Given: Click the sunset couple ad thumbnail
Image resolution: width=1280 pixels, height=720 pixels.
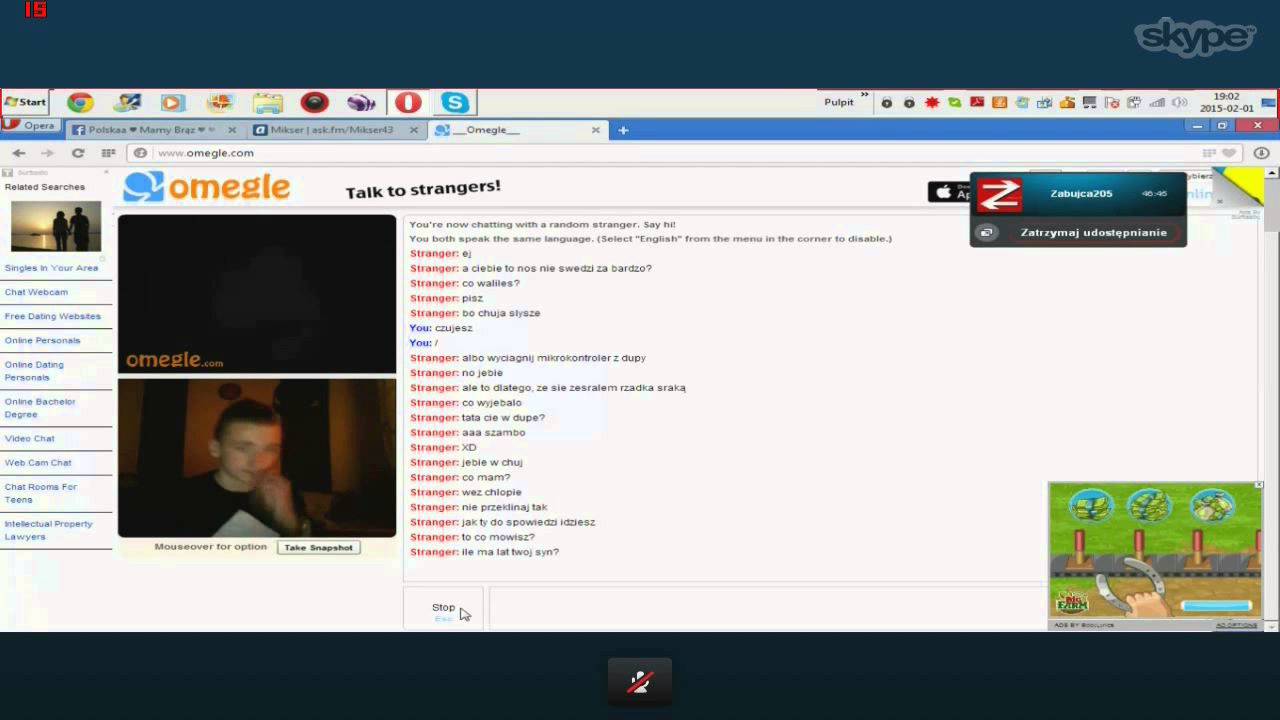Looking at the screenshot, I should pyautogui.click(x=56, y=226).
